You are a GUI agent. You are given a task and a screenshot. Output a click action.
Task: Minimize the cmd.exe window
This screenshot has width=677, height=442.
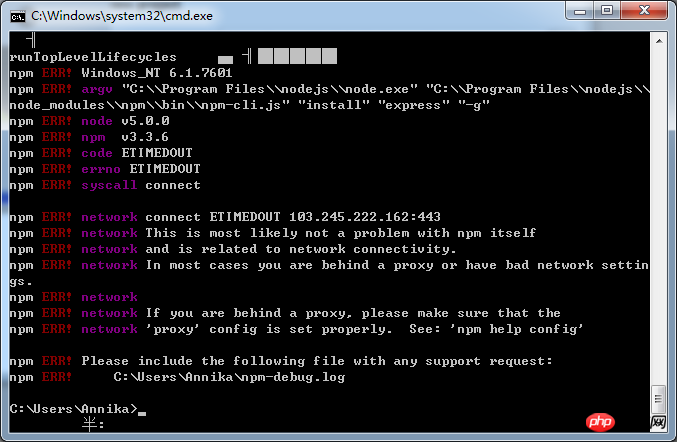[x=578, y=13]
